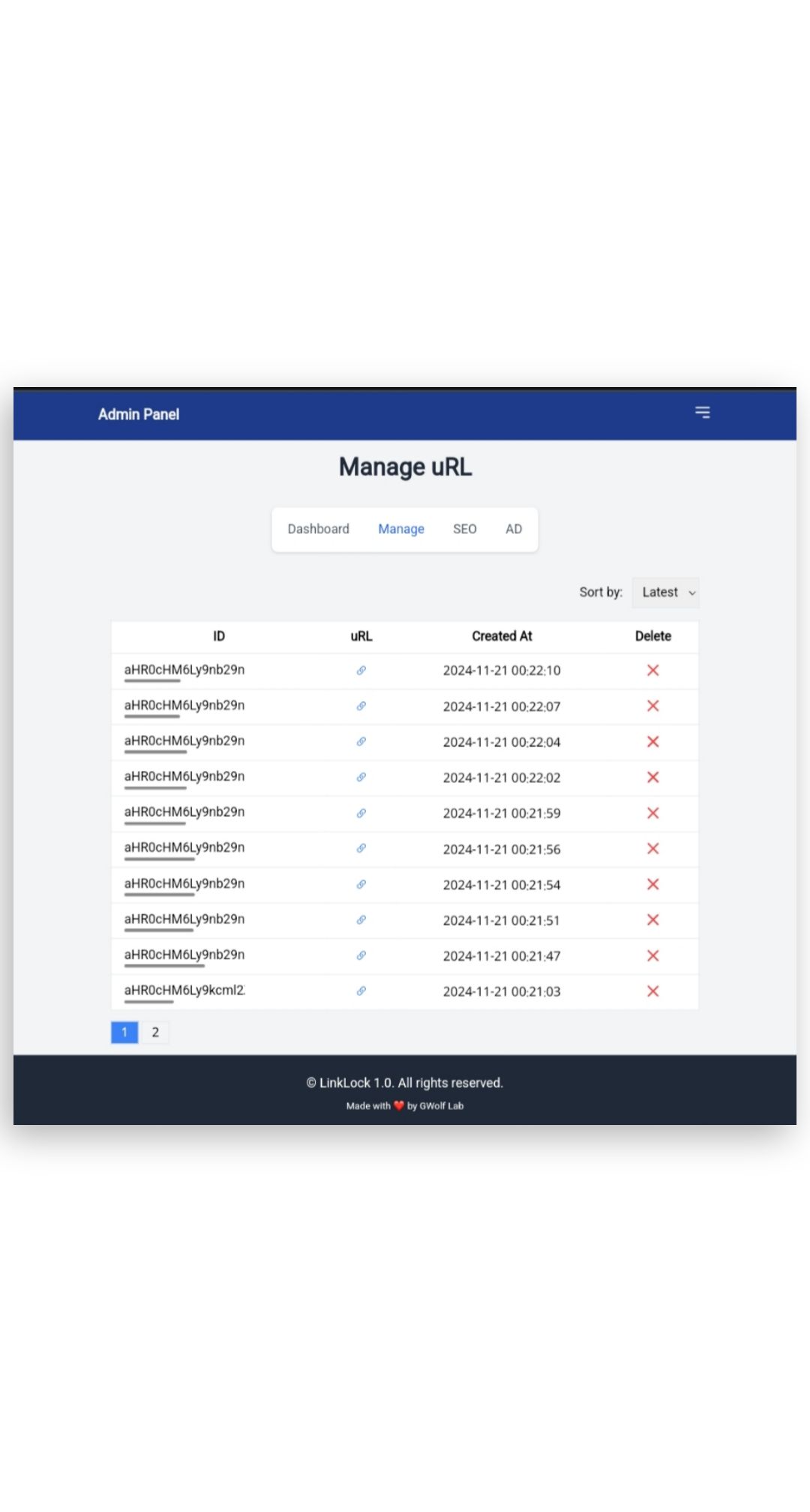
Task: Delete the entry created at 00:21:56
Action: (653, 848)
